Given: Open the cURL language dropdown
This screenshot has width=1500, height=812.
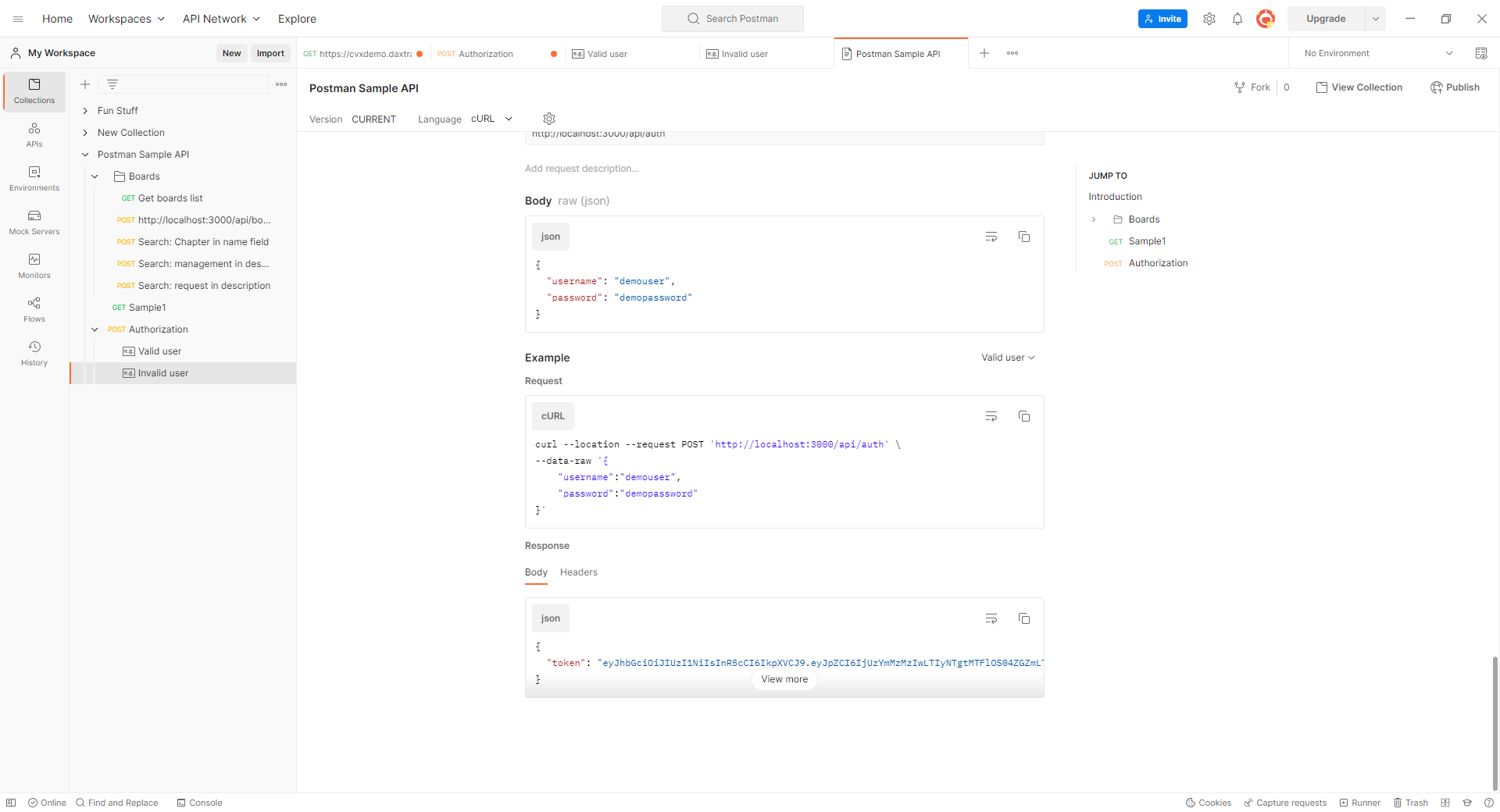Looking at the screenshot, I should (x=491, y=119).
